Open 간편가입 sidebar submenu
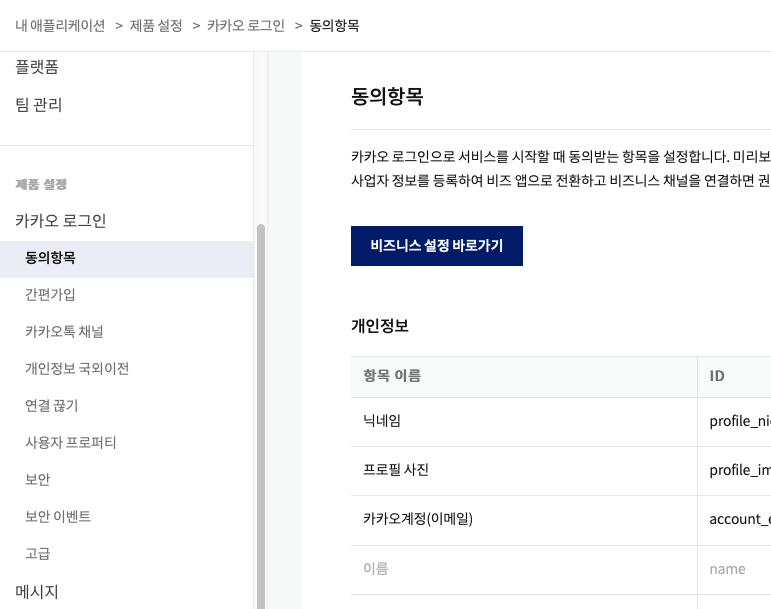771x609 pixels. pos(50,294)
